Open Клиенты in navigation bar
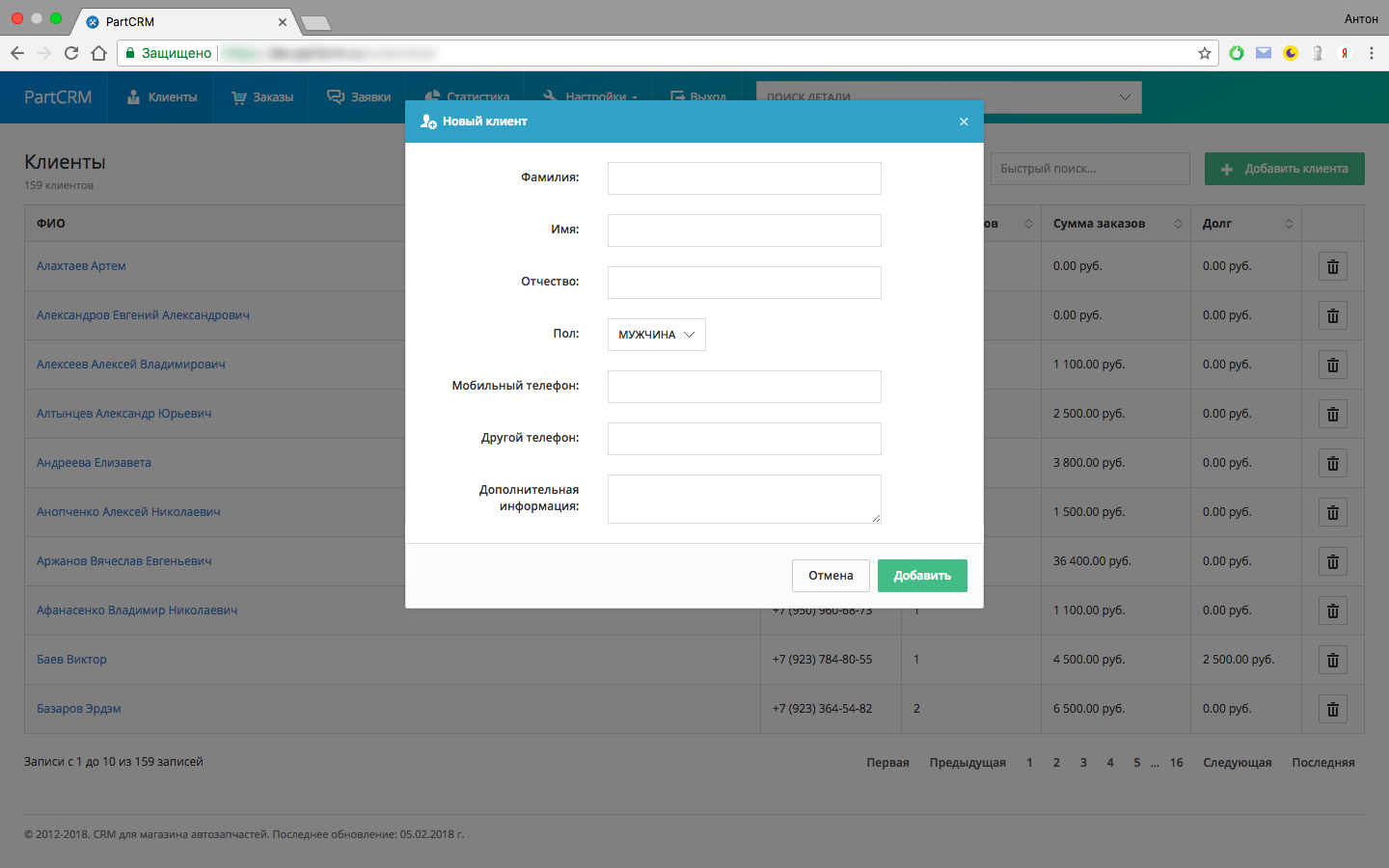This screenshot has height=868, width=1389. (x=162, y=97)
